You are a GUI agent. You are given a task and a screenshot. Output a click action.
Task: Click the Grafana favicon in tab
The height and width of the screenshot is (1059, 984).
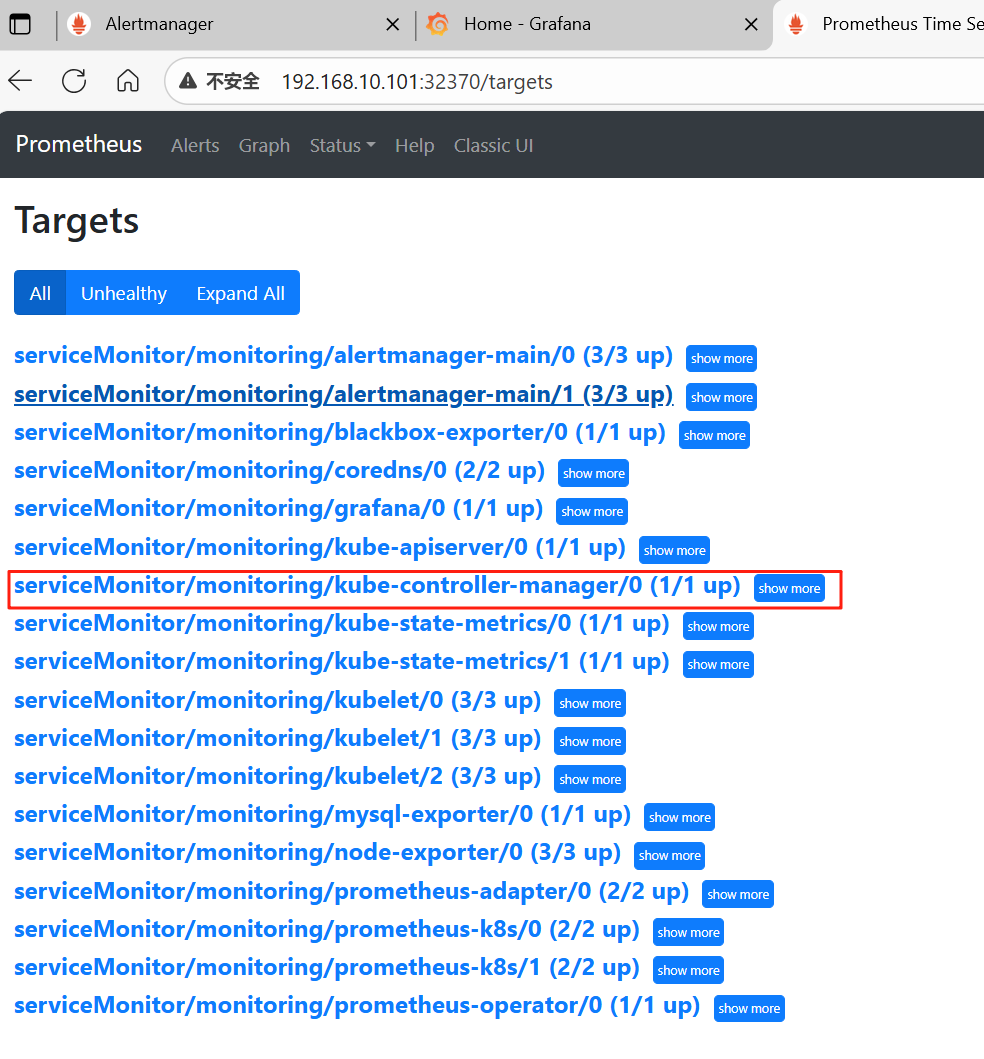click(438, 24)
